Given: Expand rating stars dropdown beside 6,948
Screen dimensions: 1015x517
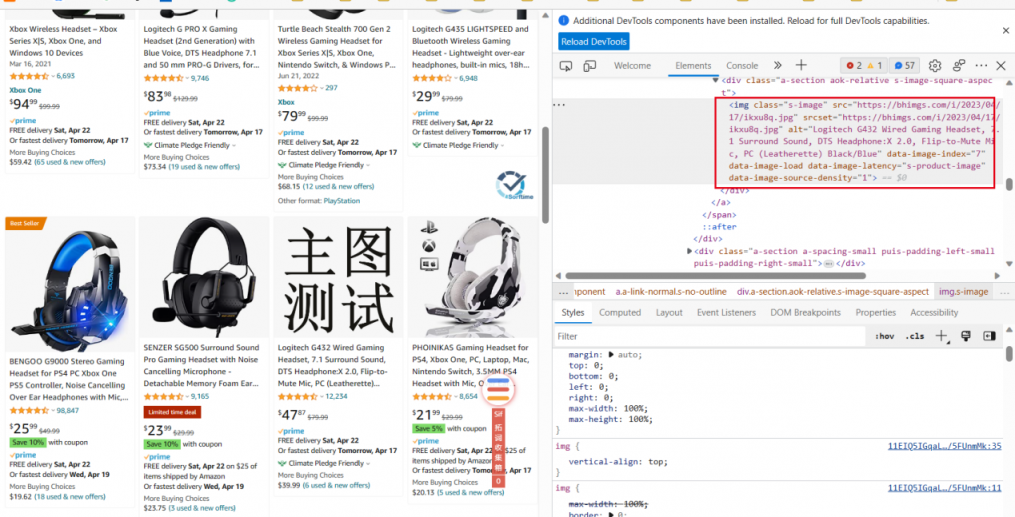Looking at the screenshot, I should pos(454,78).
